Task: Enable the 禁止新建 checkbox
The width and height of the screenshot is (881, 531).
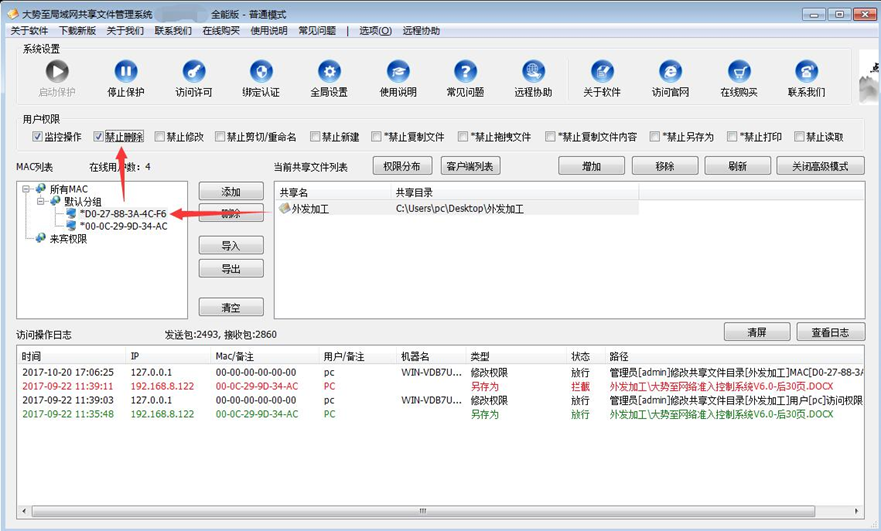Action: pyautogui.click(x=315, y=137)
